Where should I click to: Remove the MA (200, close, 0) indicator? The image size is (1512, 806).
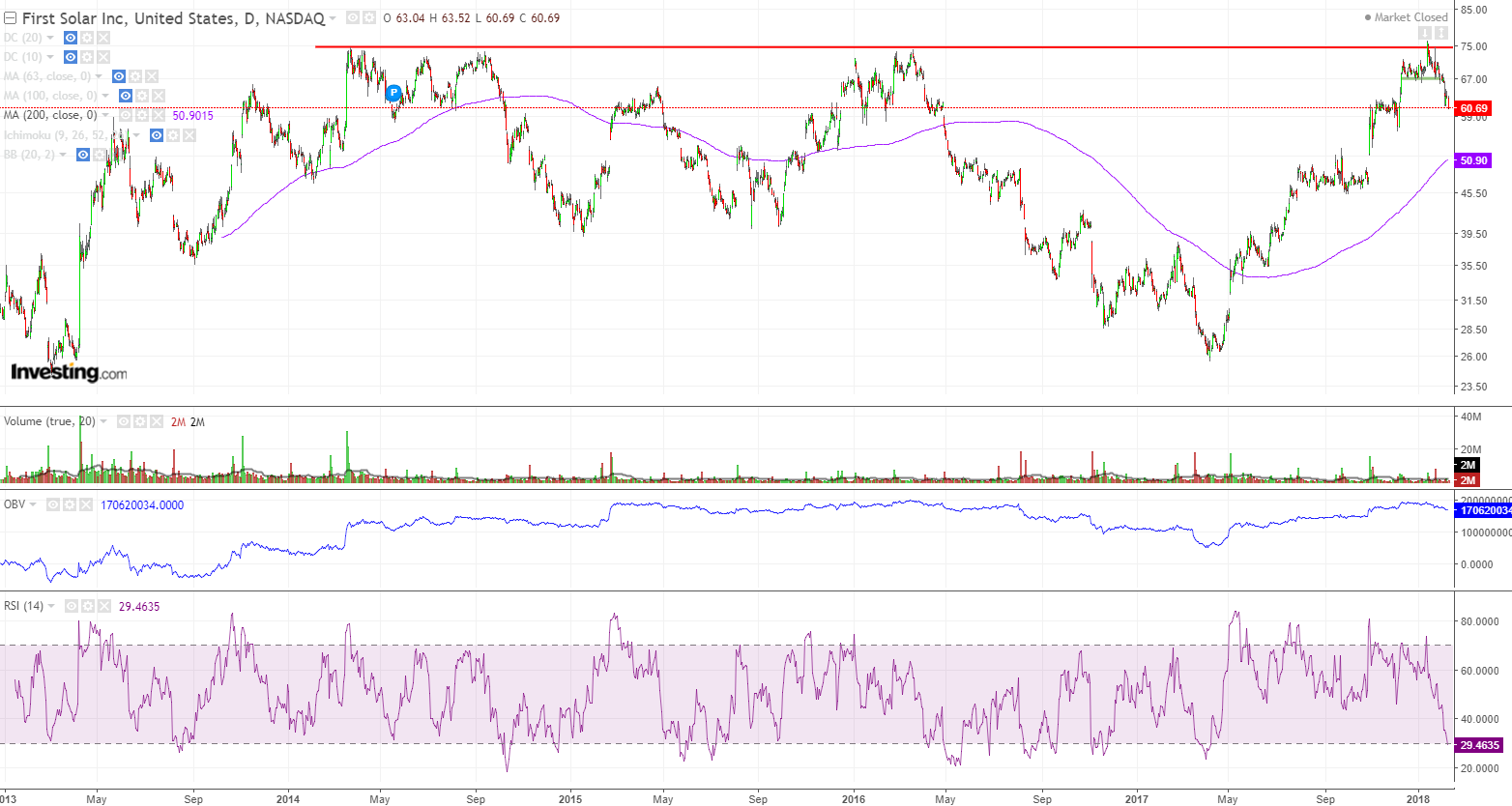[159, 115]
